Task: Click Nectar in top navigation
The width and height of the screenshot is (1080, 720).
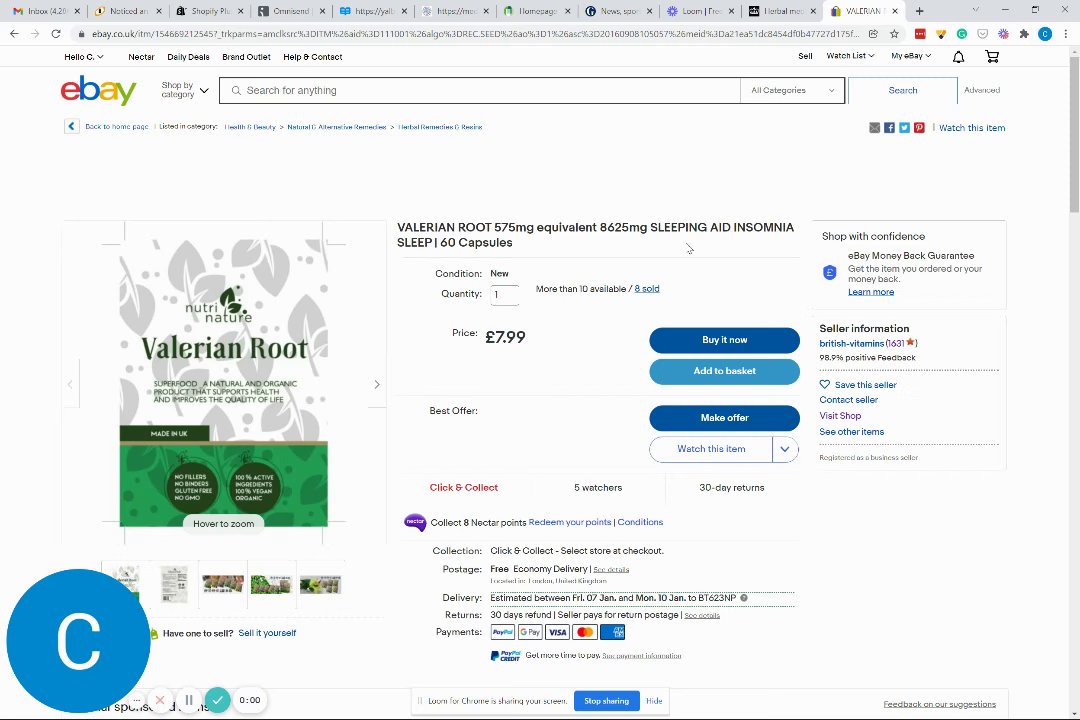Action: [x=141, y=57]
